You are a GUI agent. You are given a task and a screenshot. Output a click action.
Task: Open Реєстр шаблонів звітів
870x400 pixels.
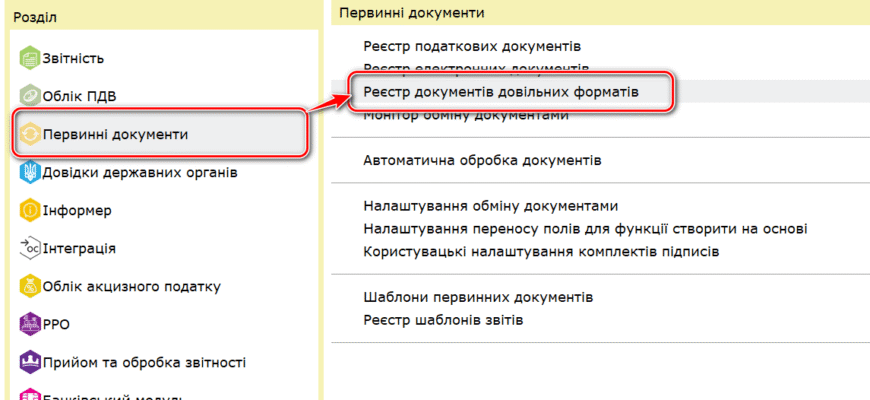443,320
